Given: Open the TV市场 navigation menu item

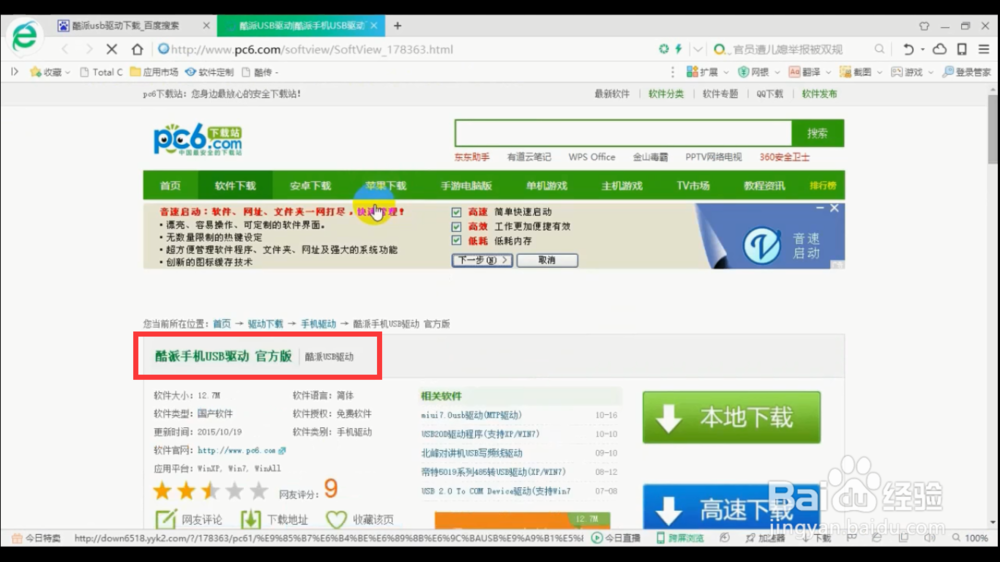Looking at the screenshot, I should pos(693,186).
